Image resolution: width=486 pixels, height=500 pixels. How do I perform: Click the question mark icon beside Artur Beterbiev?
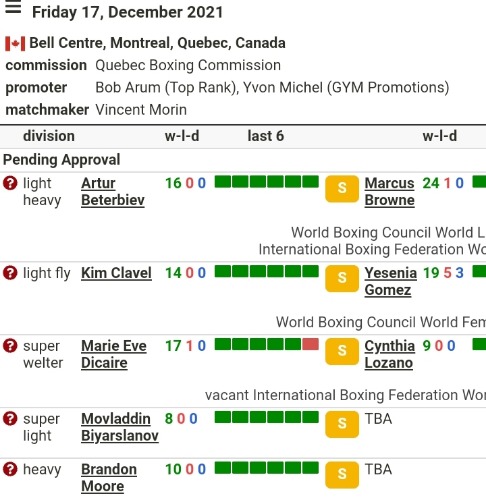10,183
